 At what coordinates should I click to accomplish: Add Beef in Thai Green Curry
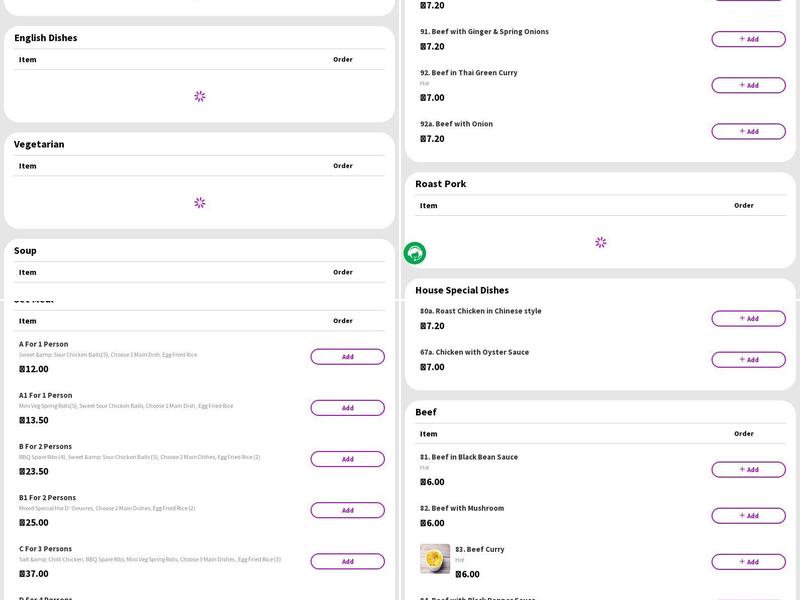(748, 85)
